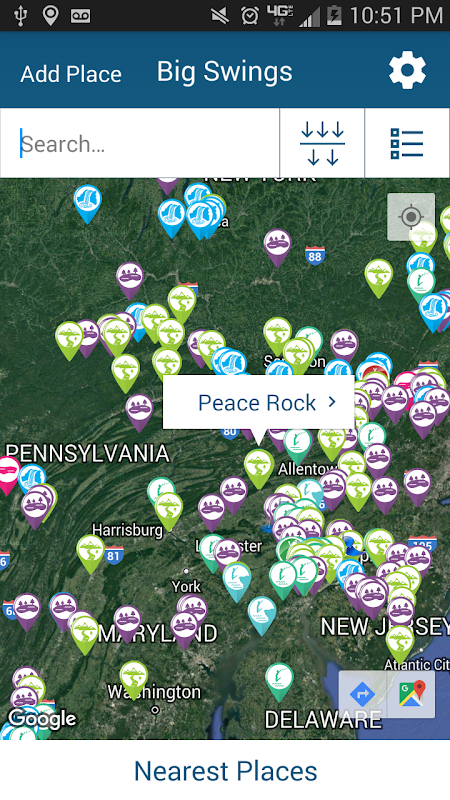
Task: Tap Add Place in header
Action: pyautogui.click(x=71, y=74)
